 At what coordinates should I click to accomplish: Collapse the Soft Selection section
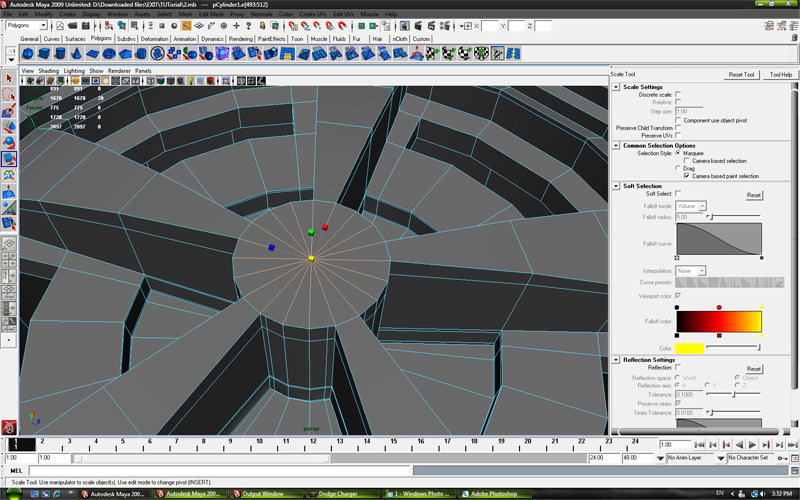[616, 186]
